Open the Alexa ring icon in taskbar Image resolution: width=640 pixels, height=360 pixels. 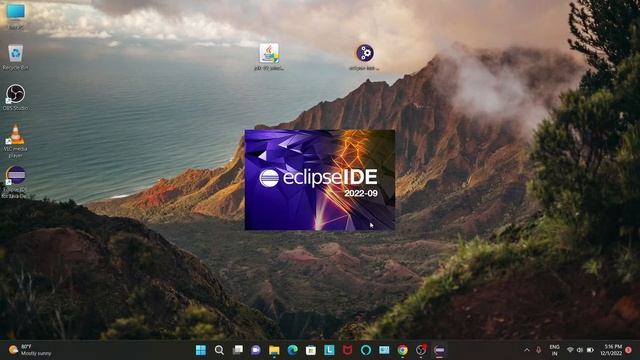coord(366,350)
